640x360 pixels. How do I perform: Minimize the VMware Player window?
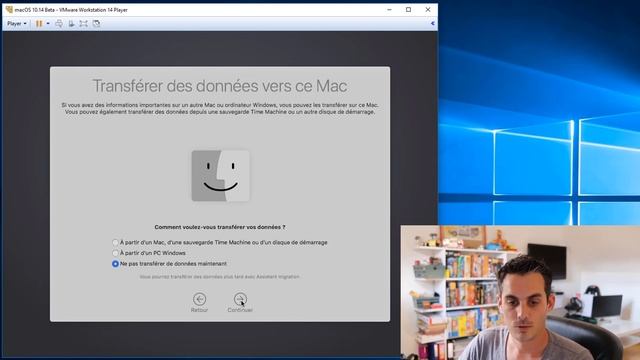(x=389, y=9)
